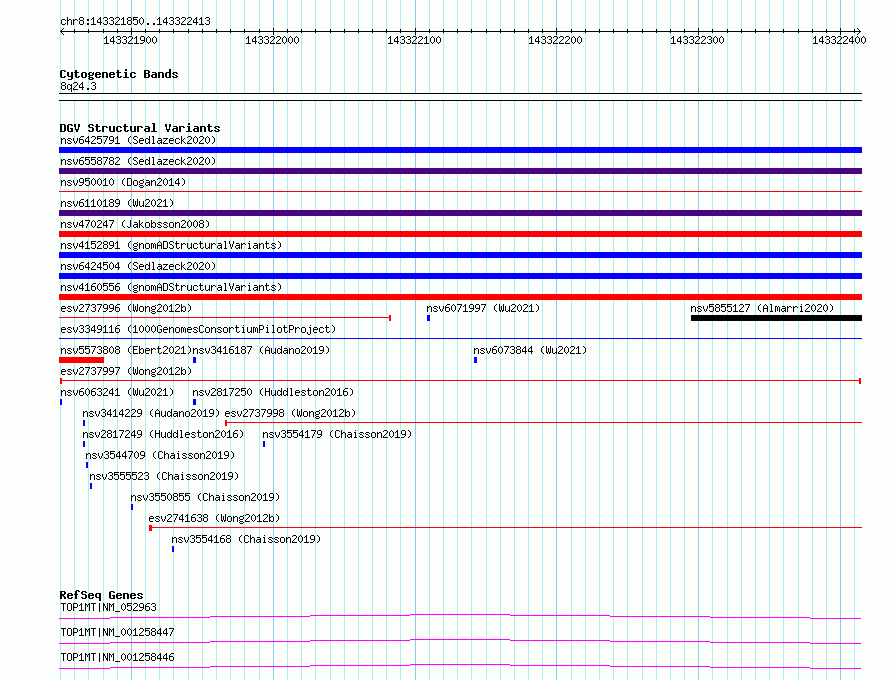Select nsv6073844 (Wu2021) label
Viewport: 890px width, 680px height.
click(530, 350)
